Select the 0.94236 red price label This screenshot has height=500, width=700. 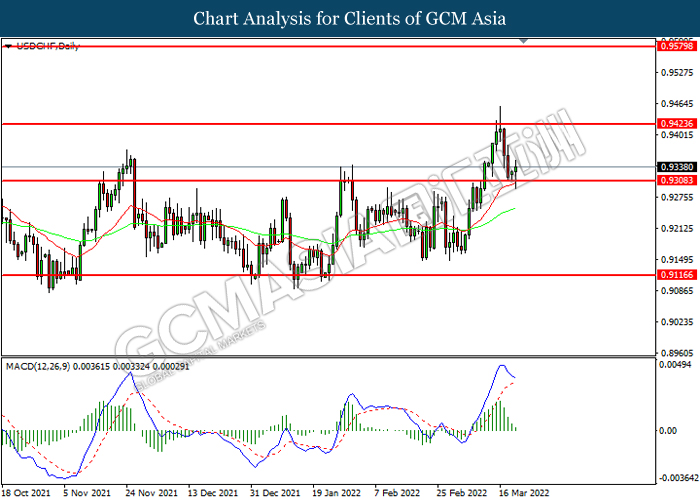[x=677, y=124]
